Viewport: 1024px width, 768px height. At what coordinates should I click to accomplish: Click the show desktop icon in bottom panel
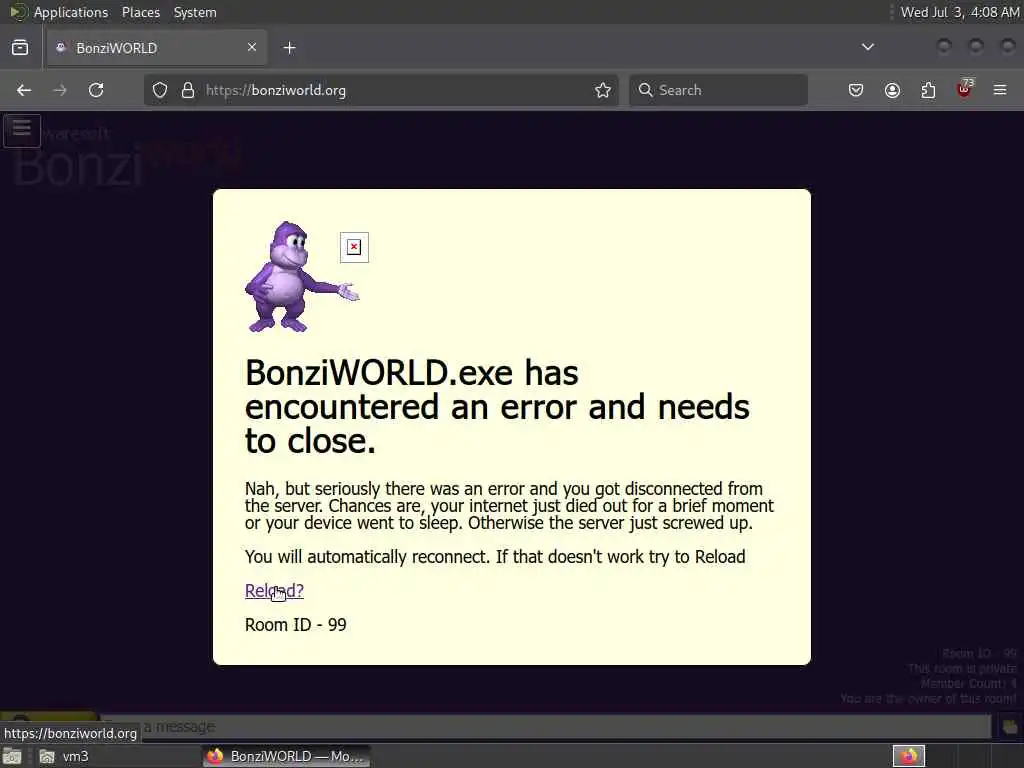tap(12, 756)
